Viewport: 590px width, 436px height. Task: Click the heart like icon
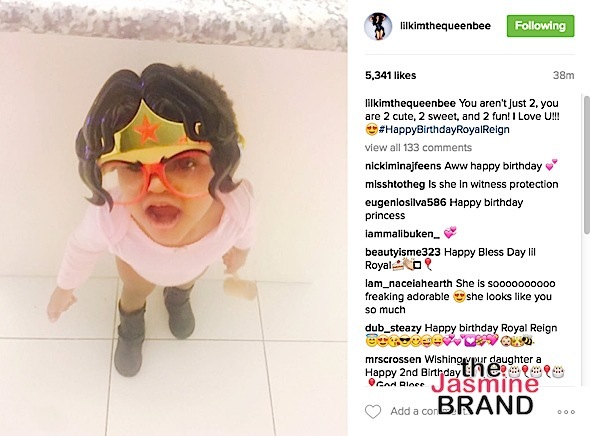[x=373, y=412]
